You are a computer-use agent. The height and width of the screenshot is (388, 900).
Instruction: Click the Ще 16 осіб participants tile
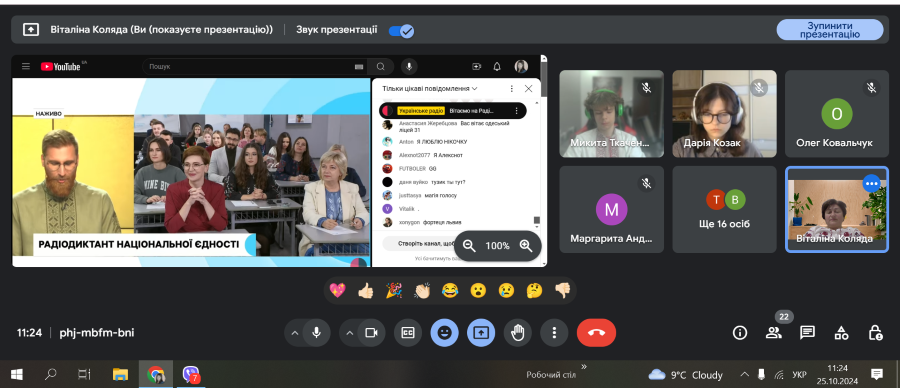coord(723,209)
